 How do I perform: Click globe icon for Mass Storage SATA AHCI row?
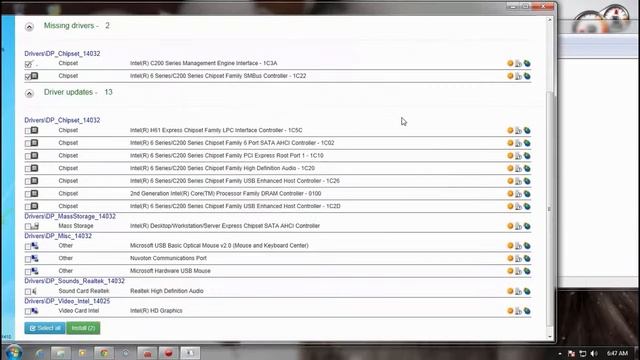527,226
